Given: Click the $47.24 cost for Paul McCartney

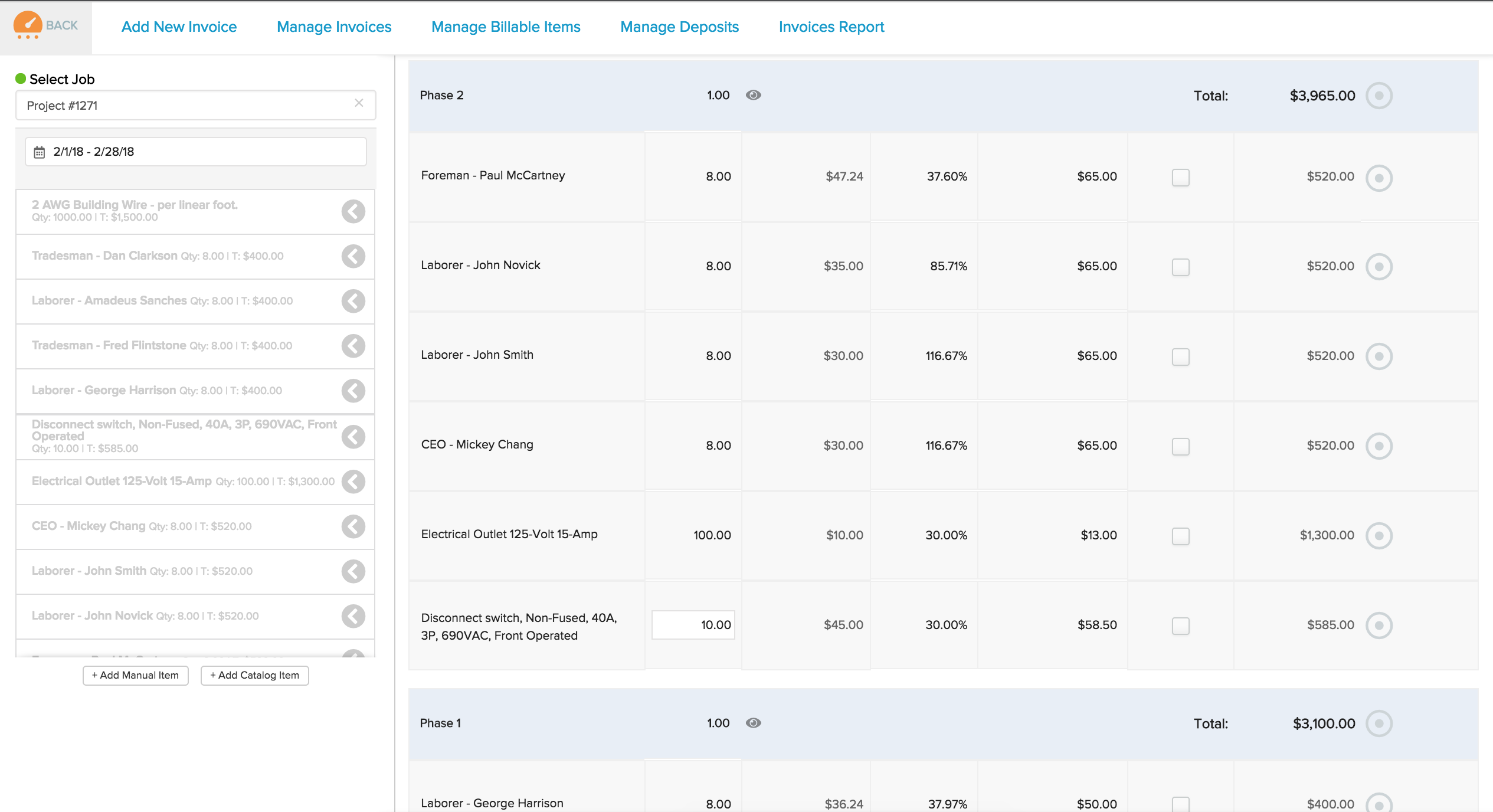Looking at the screenshot, I should click(844, 176).
